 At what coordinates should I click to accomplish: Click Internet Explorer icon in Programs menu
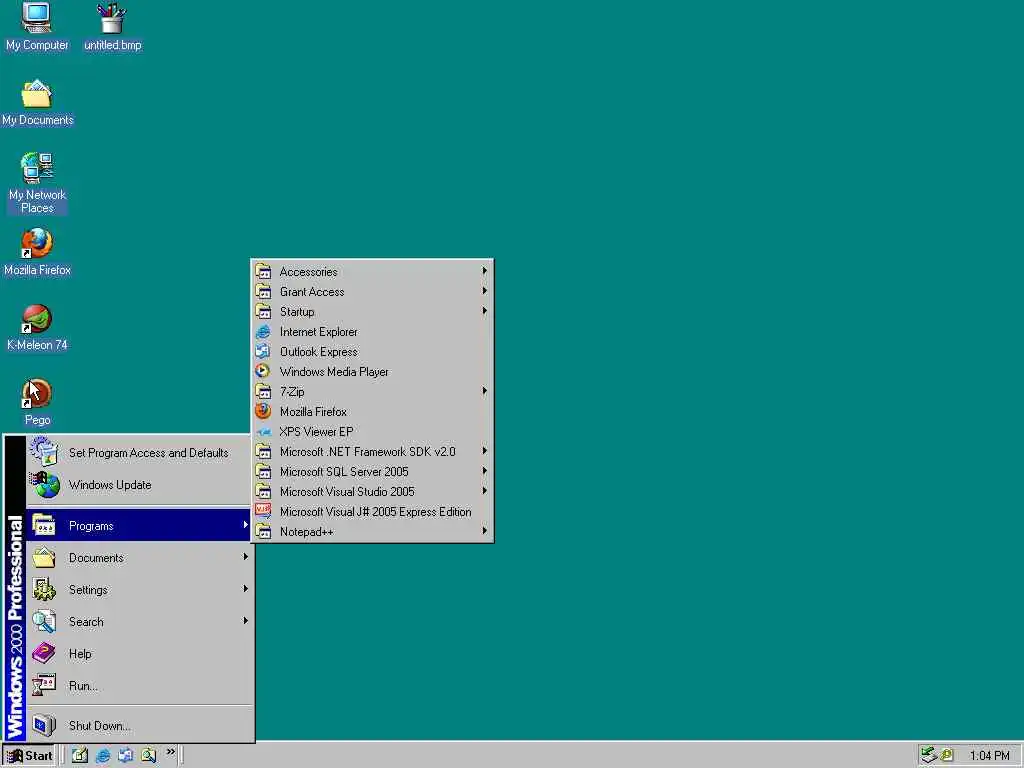(x=263, y=332)
